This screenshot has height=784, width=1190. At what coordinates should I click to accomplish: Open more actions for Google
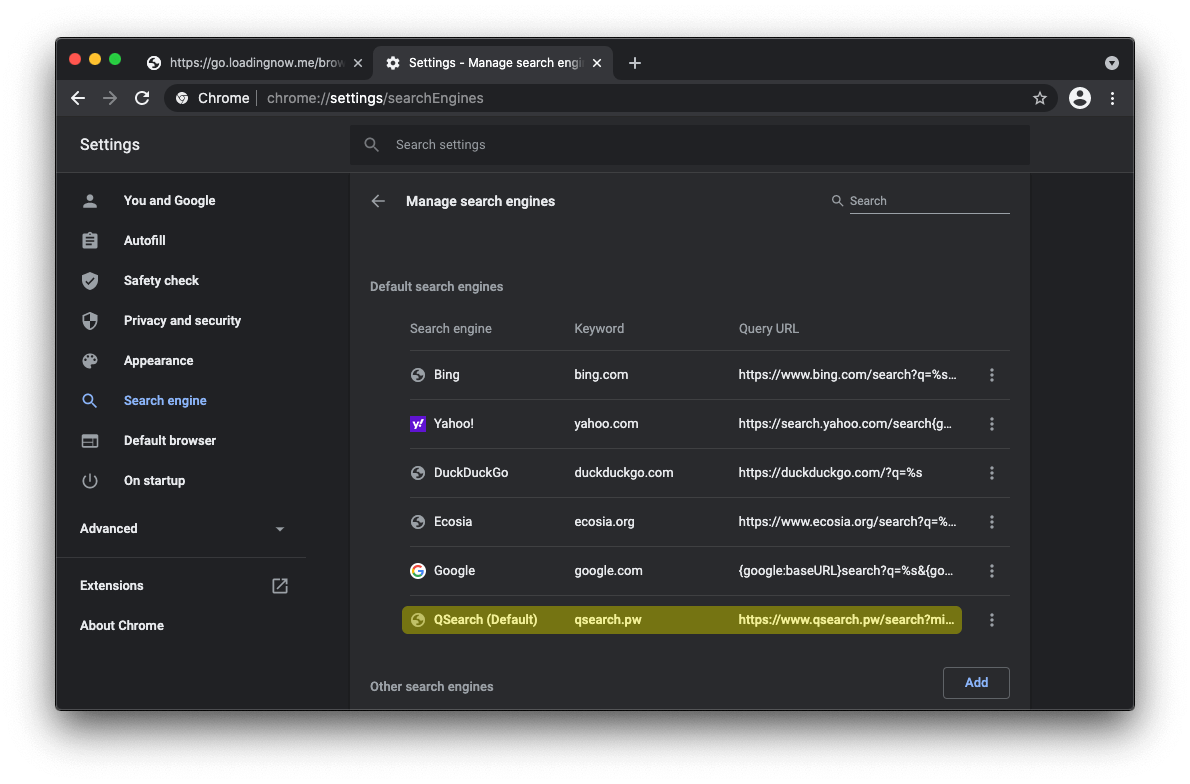992,571
